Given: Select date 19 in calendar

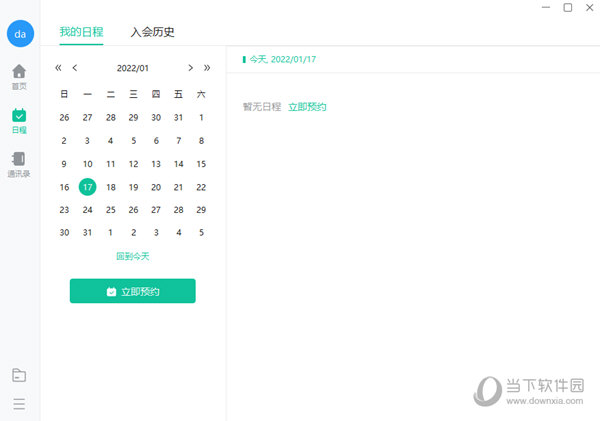Looking at the screenshot, I should (x=134, y=187).
